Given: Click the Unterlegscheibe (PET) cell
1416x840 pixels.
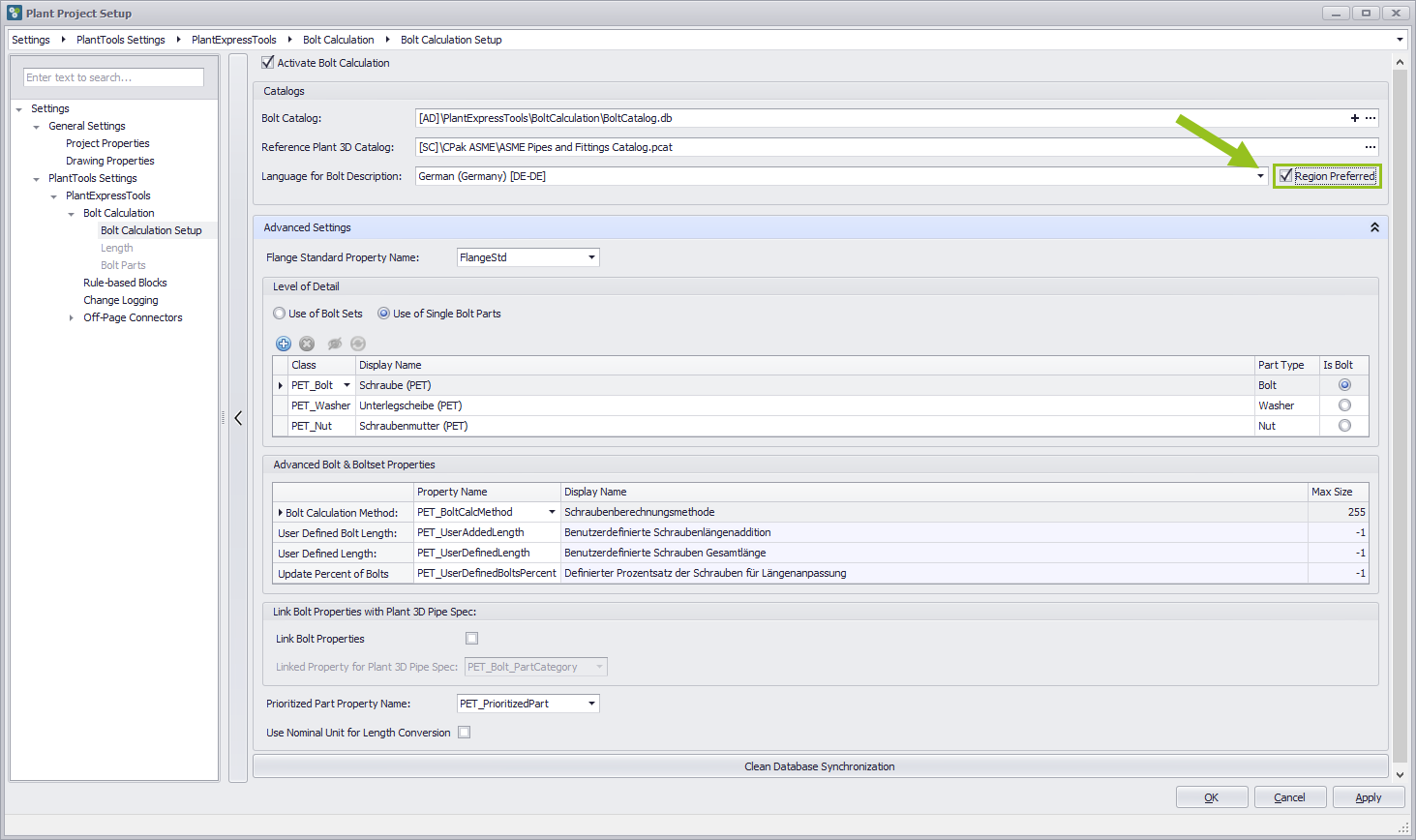Looking at the screenshot, I should [805, 405].
